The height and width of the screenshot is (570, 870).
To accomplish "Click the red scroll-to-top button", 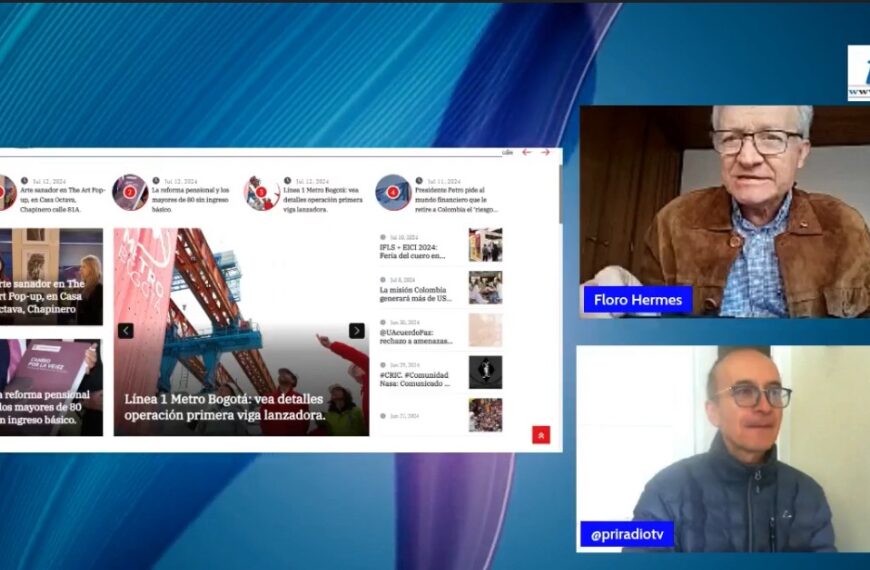I will [541, 435].
